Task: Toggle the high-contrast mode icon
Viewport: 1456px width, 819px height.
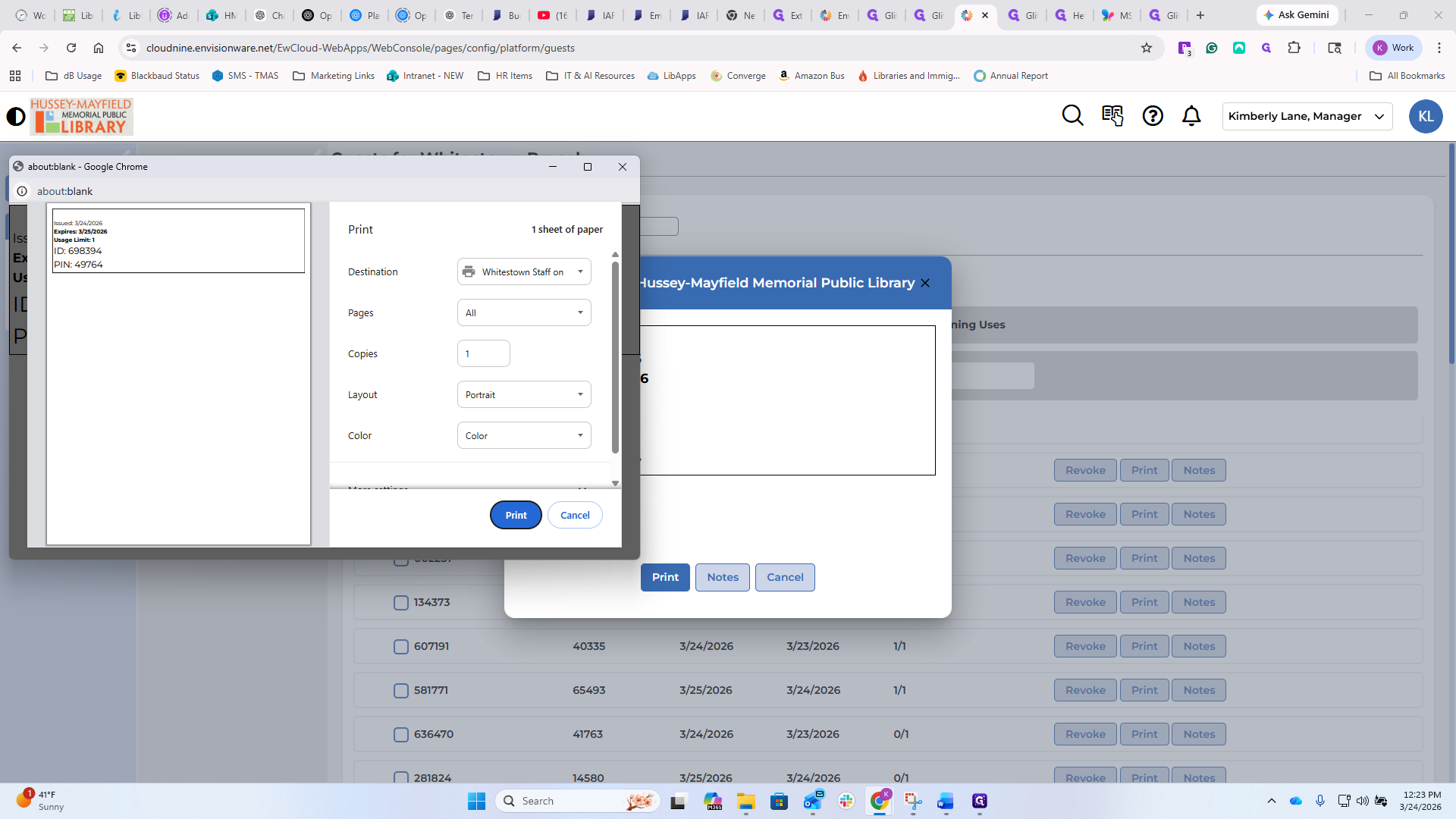Action: [16, 117]
